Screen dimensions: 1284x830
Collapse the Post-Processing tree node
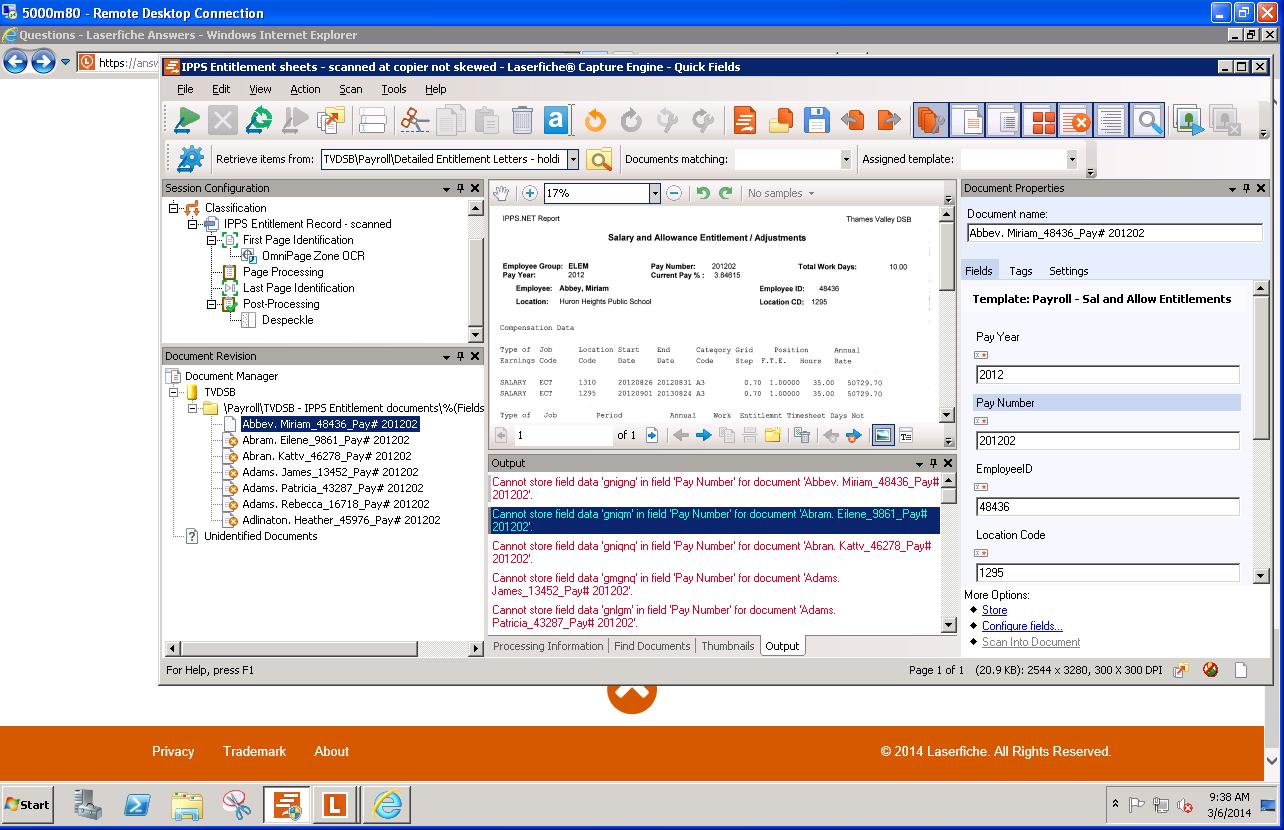pos(211,304)
